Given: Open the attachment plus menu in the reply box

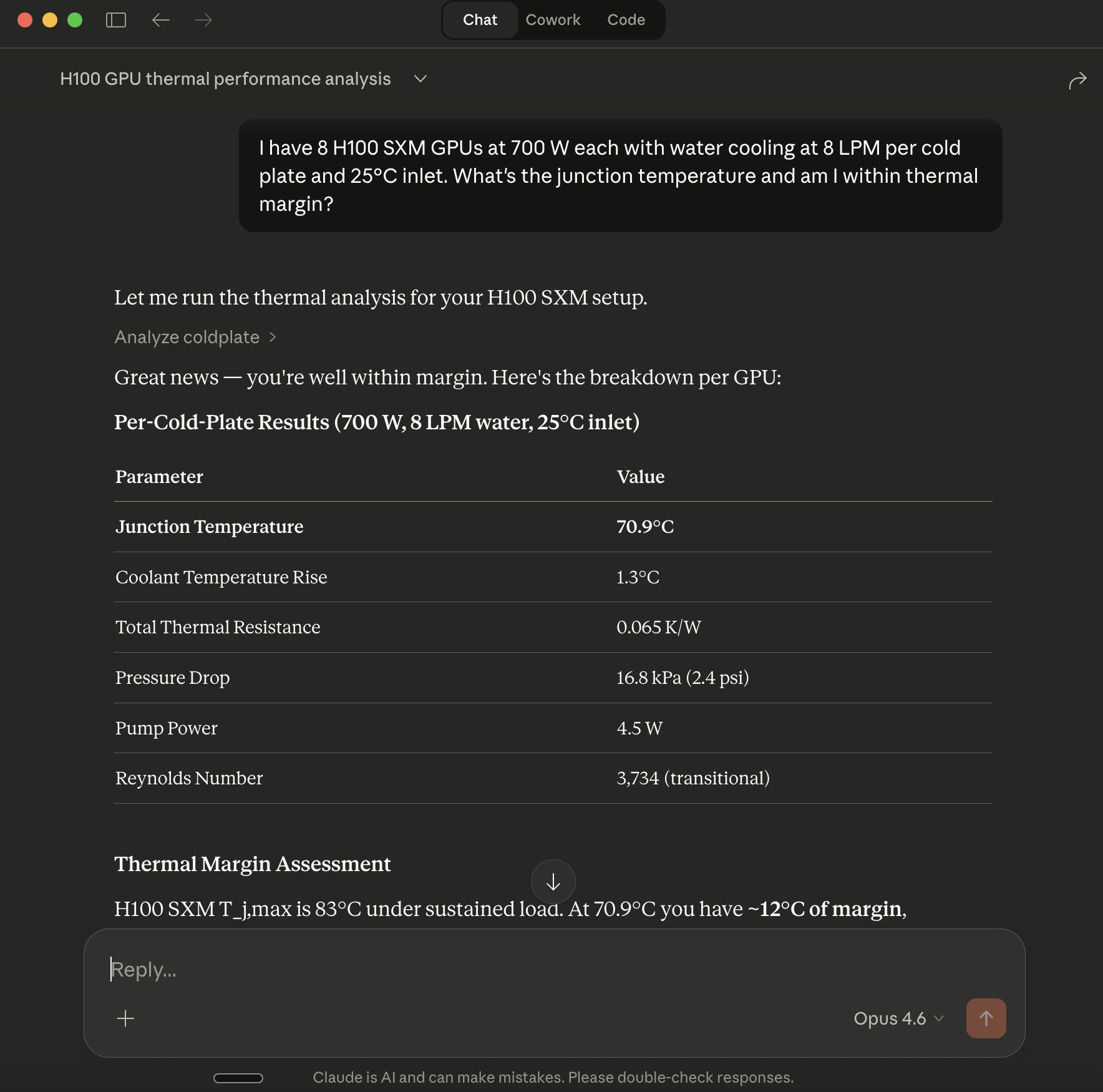Looking at the screenshot, I should pyautogui.click(x=125, y=1018).
